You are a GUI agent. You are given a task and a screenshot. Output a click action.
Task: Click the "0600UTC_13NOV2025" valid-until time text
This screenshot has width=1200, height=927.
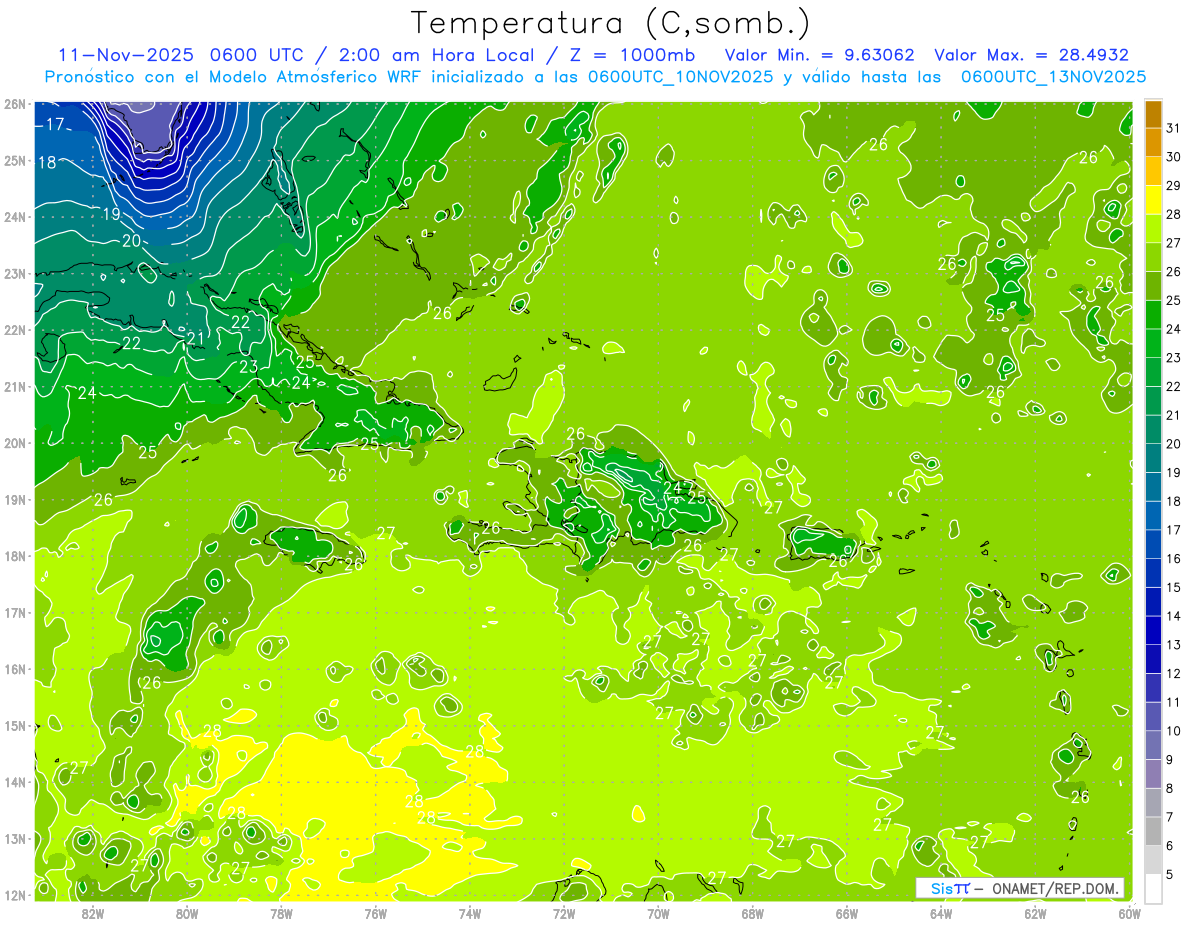[1053, 76]
